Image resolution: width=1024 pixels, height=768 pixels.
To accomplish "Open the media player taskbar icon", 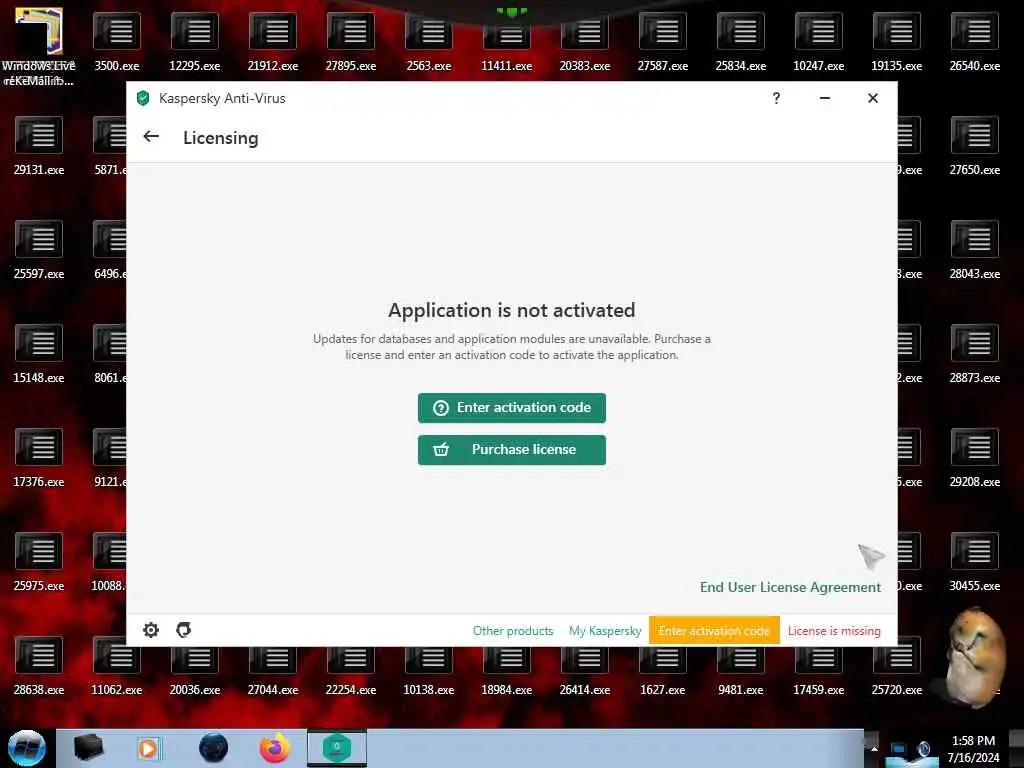I will [148, 748].
